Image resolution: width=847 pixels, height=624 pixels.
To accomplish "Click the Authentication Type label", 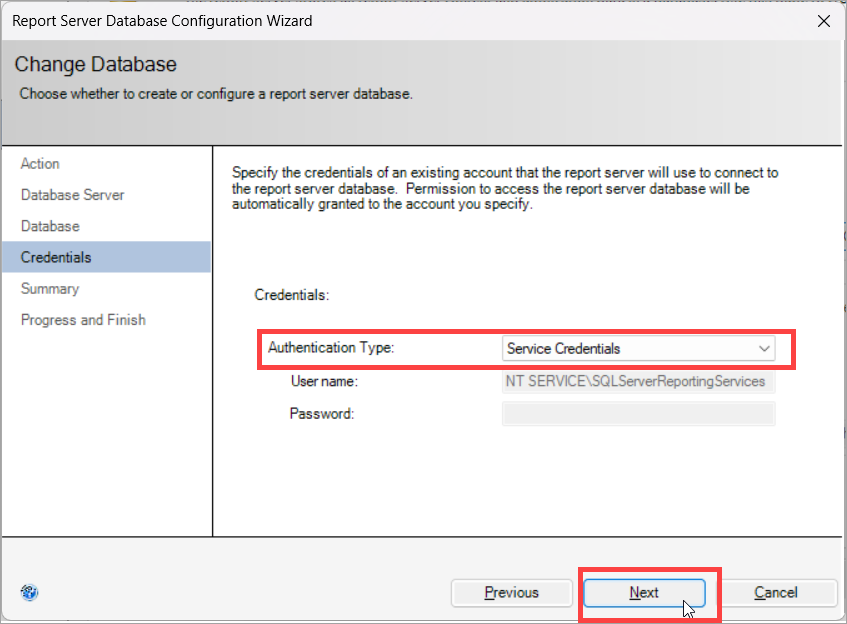I will (x=331, y=347).
